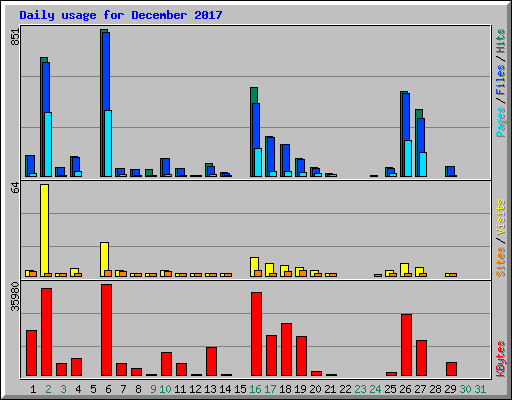Viewport: 512px width, 400px height.
Task: Click the cyan "Pages" legend label
Action: point(501,122)
